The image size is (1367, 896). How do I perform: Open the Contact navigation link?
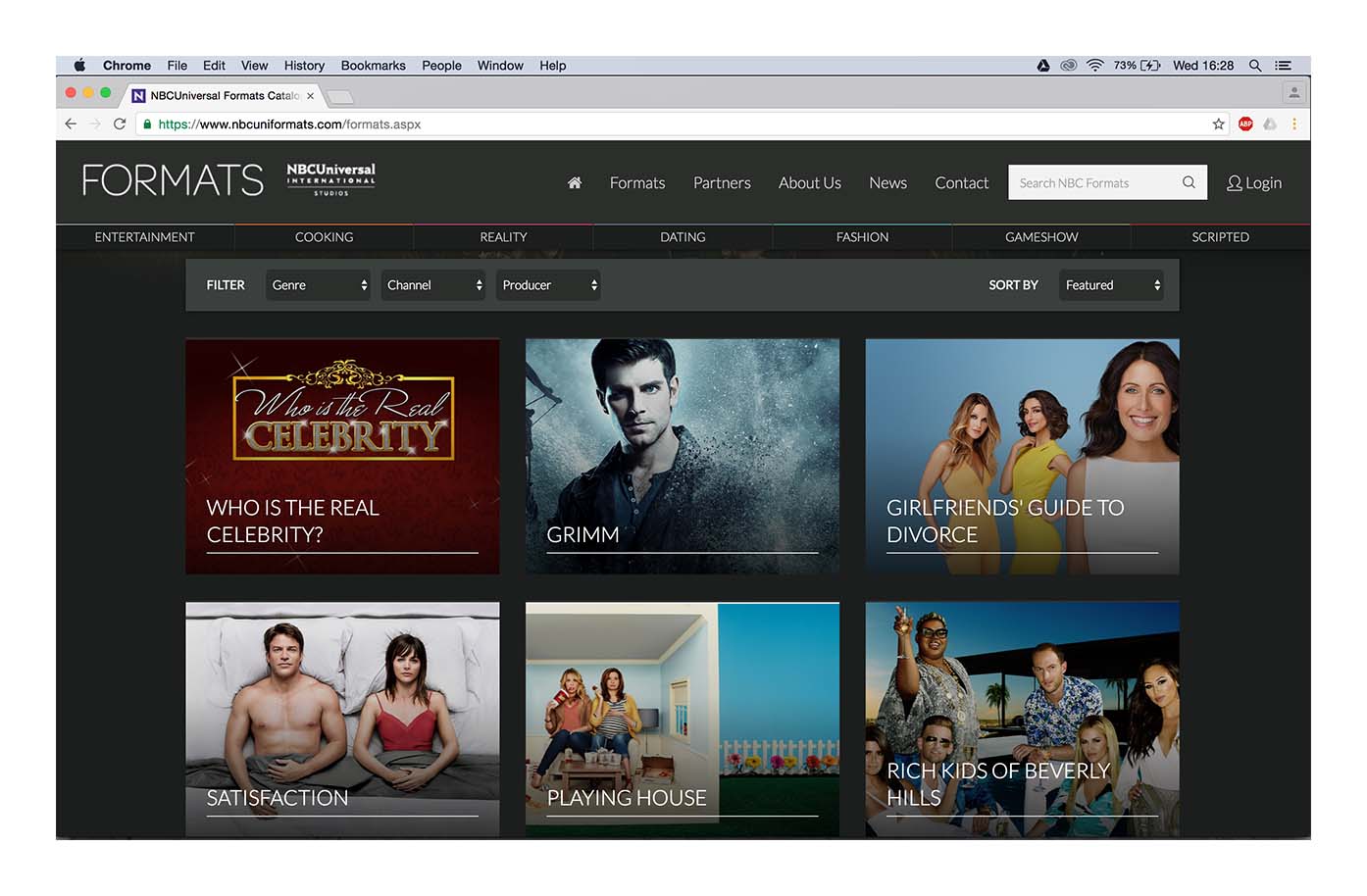(962, 183)
